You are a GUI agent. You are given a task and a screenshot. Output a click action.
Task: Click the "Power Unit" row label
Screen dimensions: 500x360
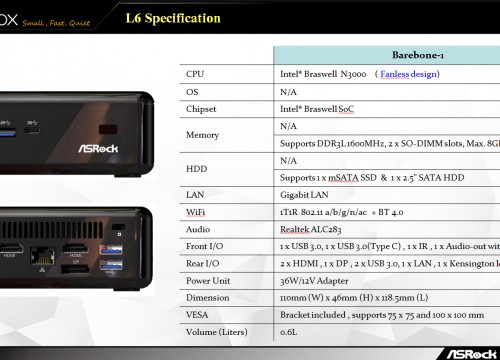tap(208, 281)
